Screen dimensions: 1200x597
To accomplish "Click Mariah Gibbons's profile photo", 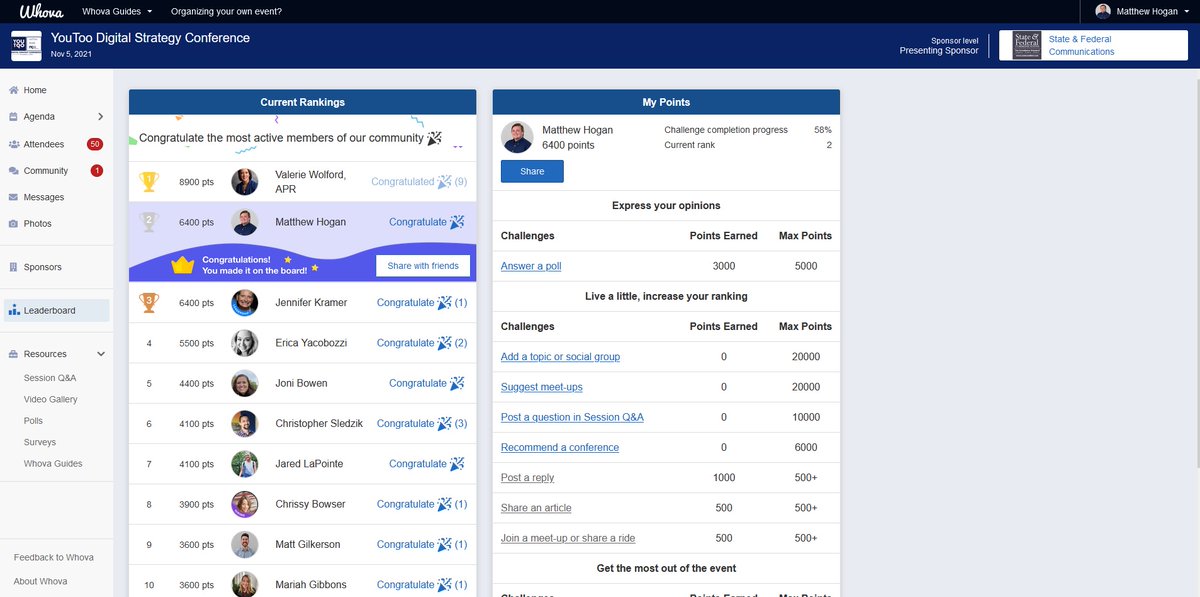I will click(245, 585).
